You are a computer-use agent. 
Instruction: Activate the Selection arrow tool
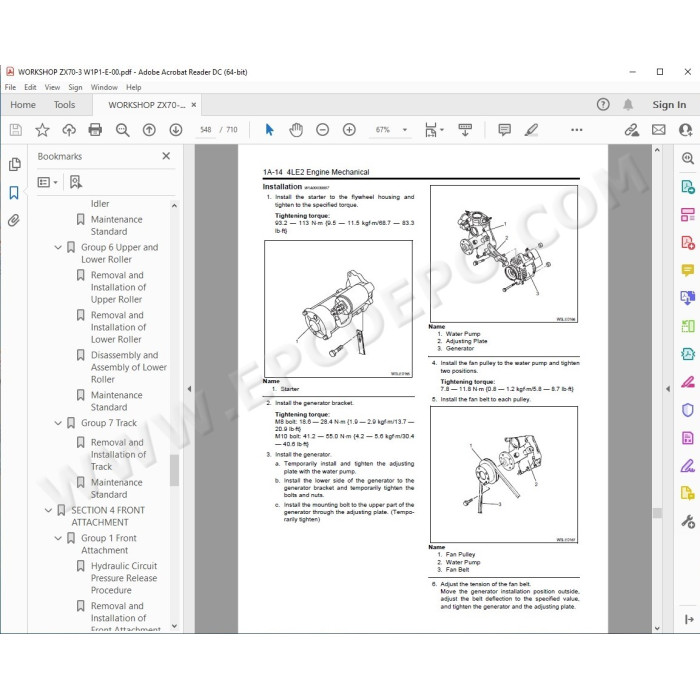click(x=269, y=130)
